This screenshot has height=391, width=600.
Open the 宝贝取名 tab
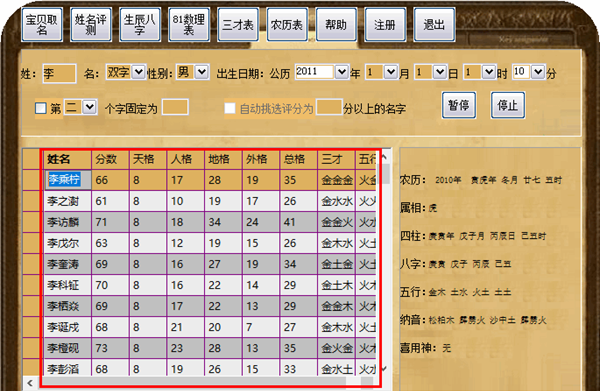pos(42,24)
